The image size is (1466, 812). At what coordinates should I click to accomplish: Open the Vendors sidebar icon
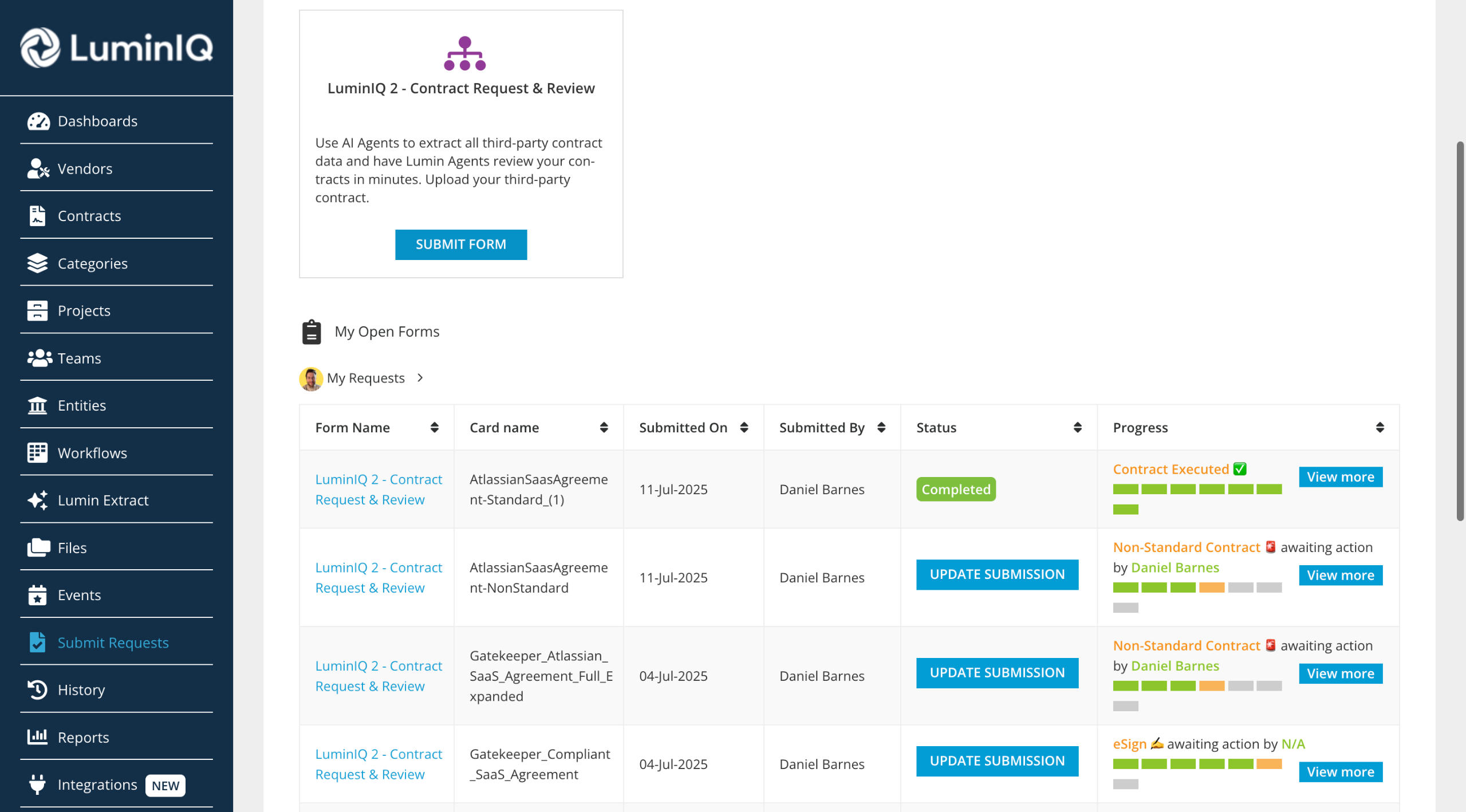tap(38, 169)
